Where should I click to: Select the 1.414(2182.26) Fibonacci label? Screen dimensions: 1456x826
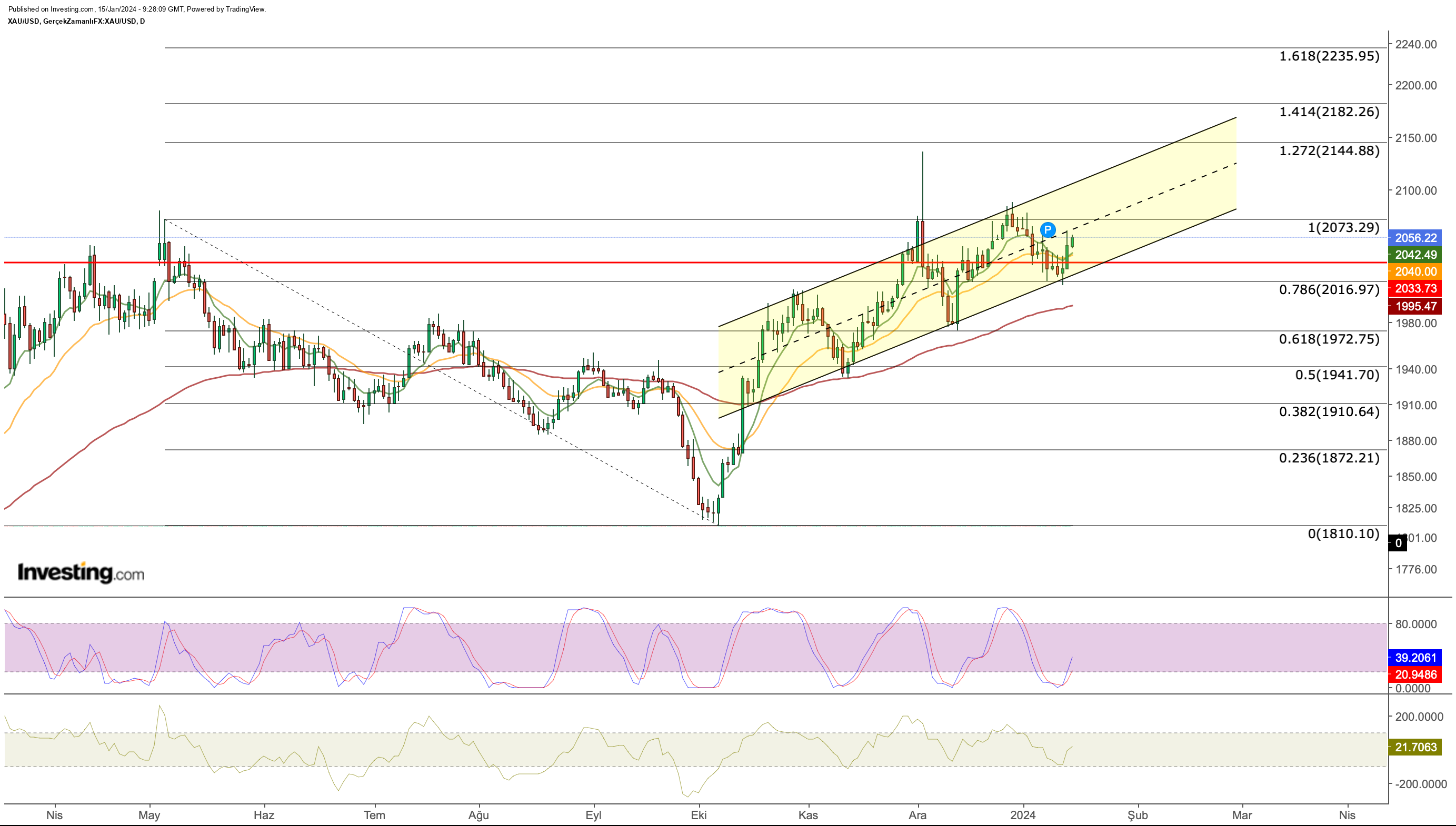pyautogui.click(x=1329, y=112)
